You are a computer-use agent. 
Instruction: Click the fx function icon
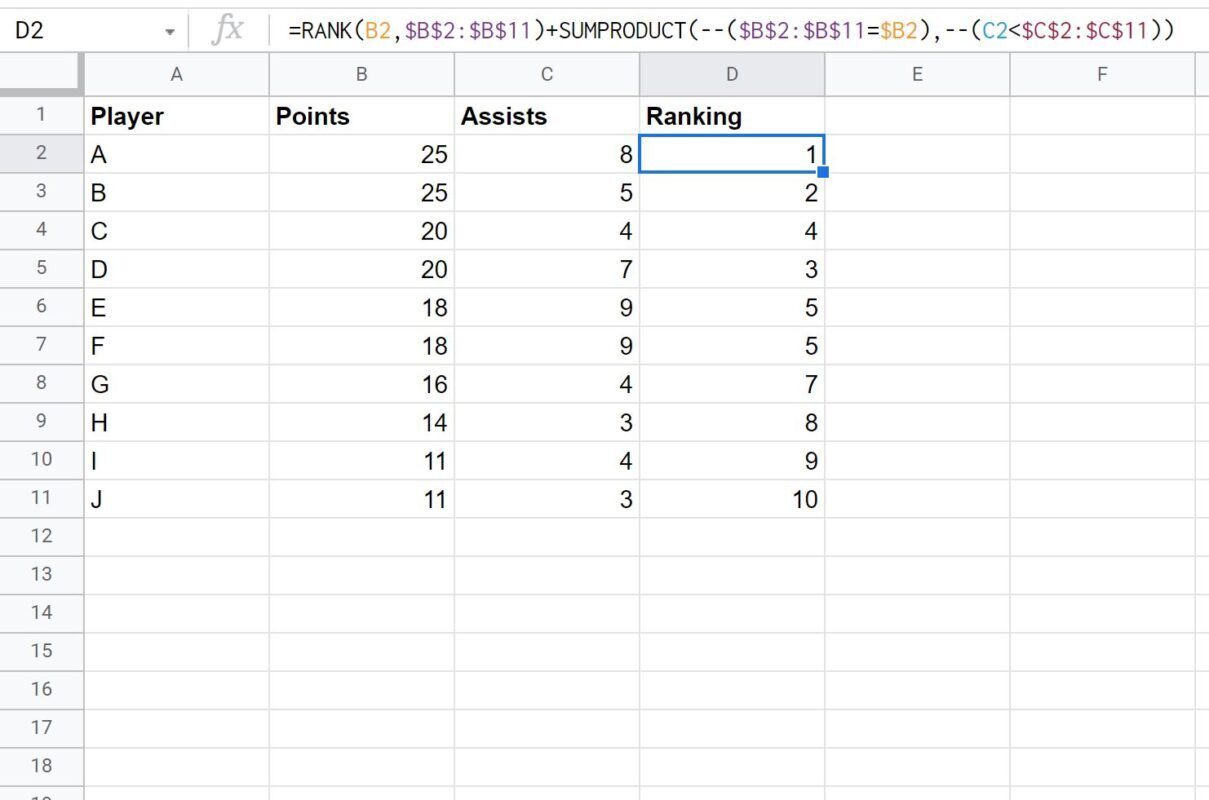tap(228, 30)
